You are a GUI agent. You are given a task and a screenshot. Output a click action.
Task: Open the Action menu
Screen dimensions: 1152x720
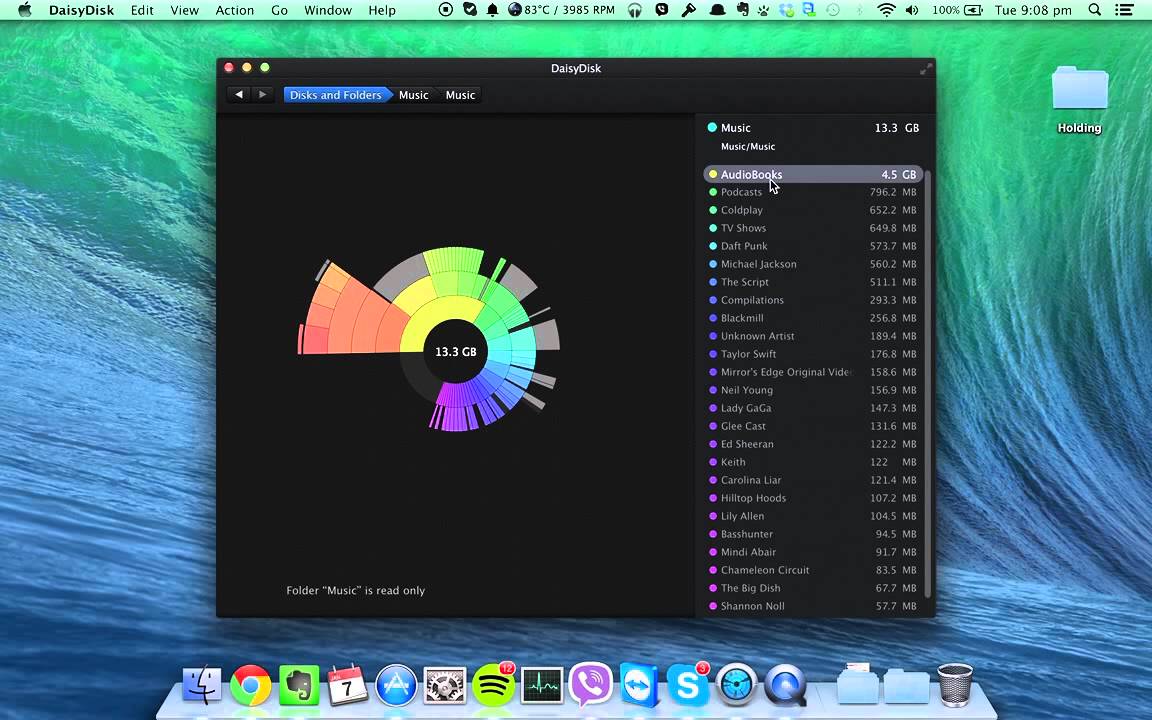[234, 10]
